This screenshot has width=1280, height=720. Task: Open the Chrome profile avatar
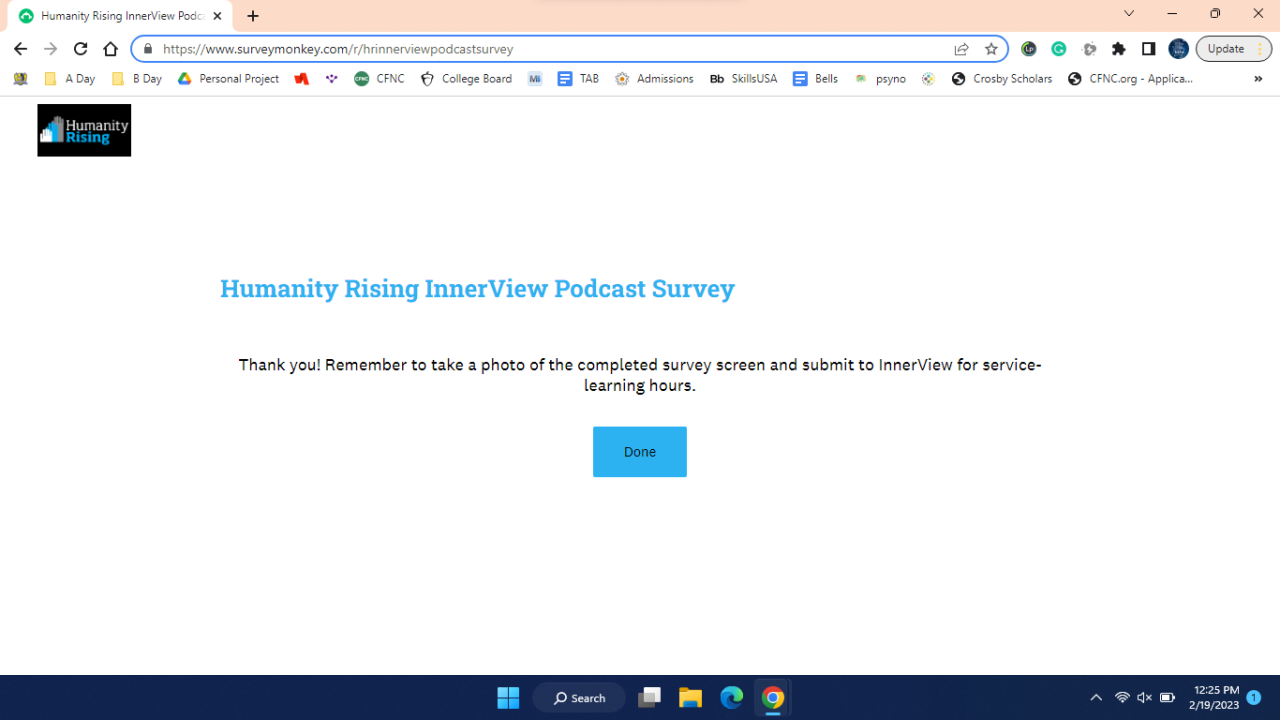click(1178, 49)
